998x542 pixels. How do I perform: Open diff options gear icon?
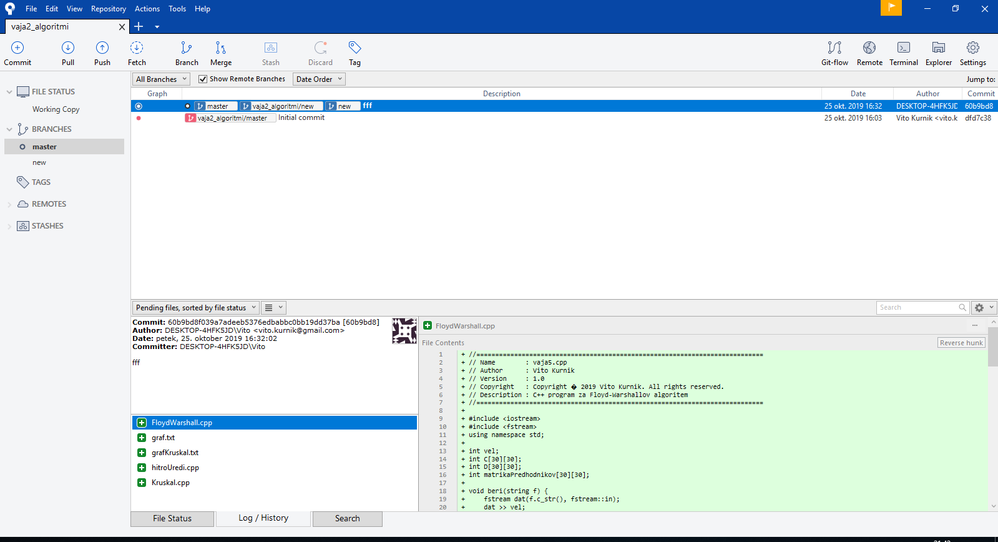click(979, 307)
